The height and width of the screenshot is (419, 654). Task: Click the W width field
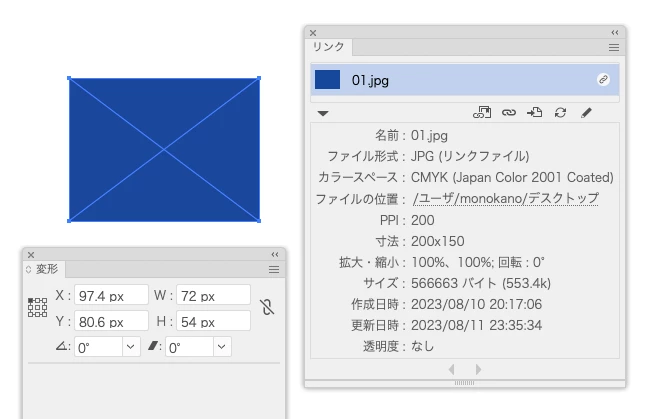tap(213, 296)
